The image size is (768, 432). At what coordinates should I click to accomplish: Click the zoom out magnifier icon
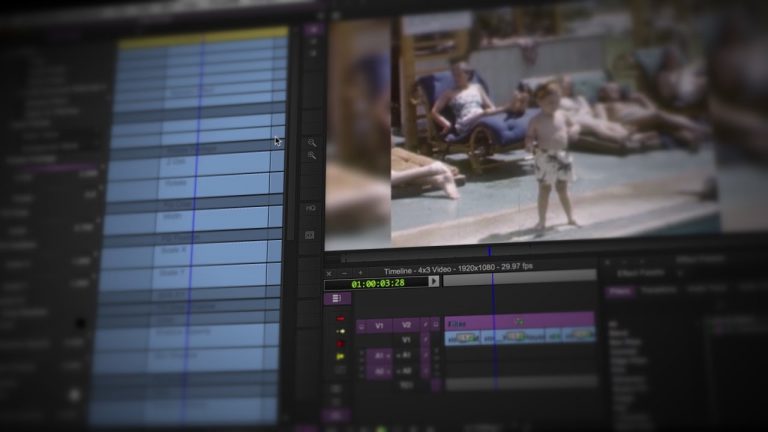pos(312,157)
